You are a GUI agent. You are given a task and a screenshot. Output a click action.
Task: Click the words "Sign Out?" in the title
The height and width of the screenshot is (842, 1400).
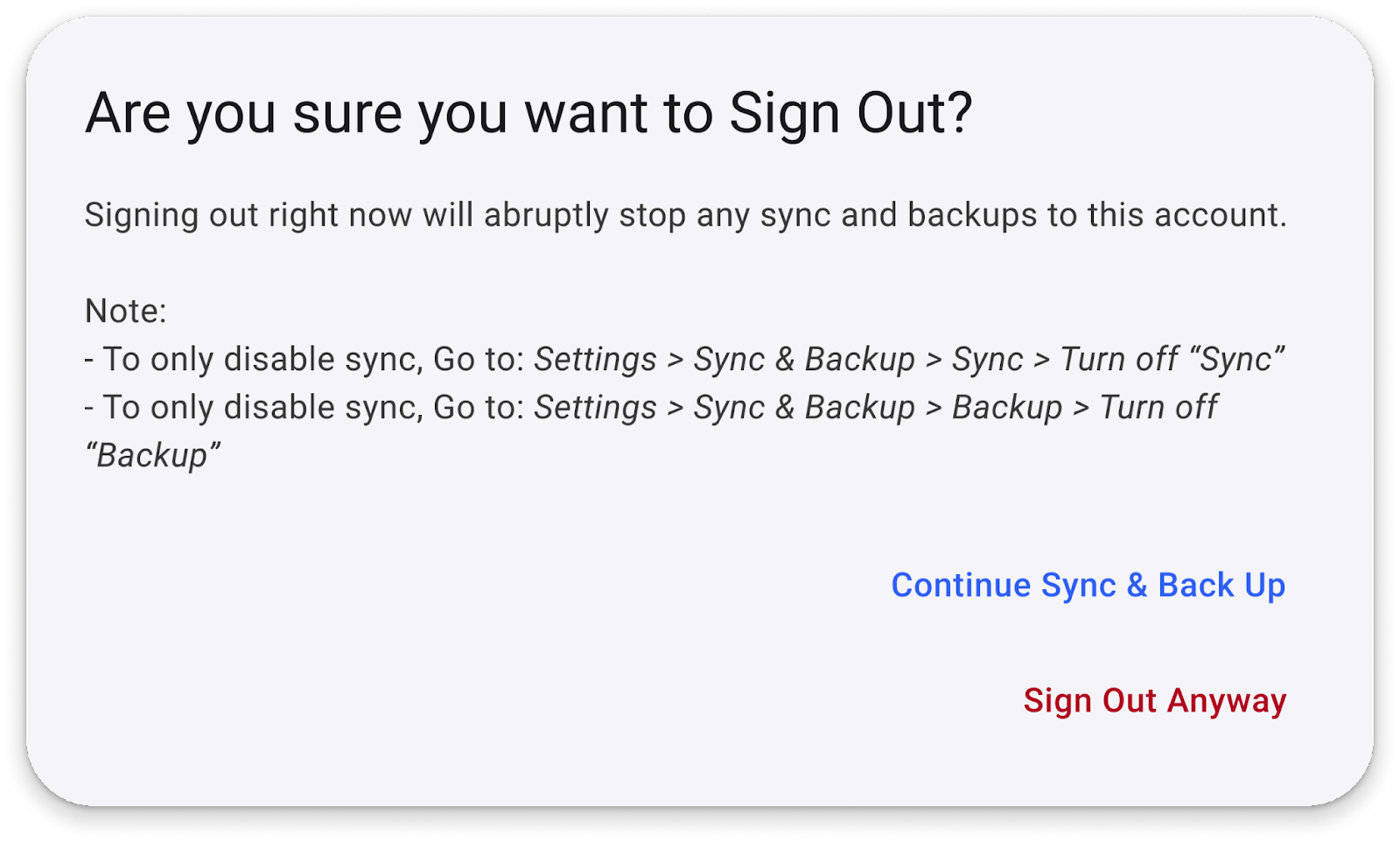coord(850,114)
